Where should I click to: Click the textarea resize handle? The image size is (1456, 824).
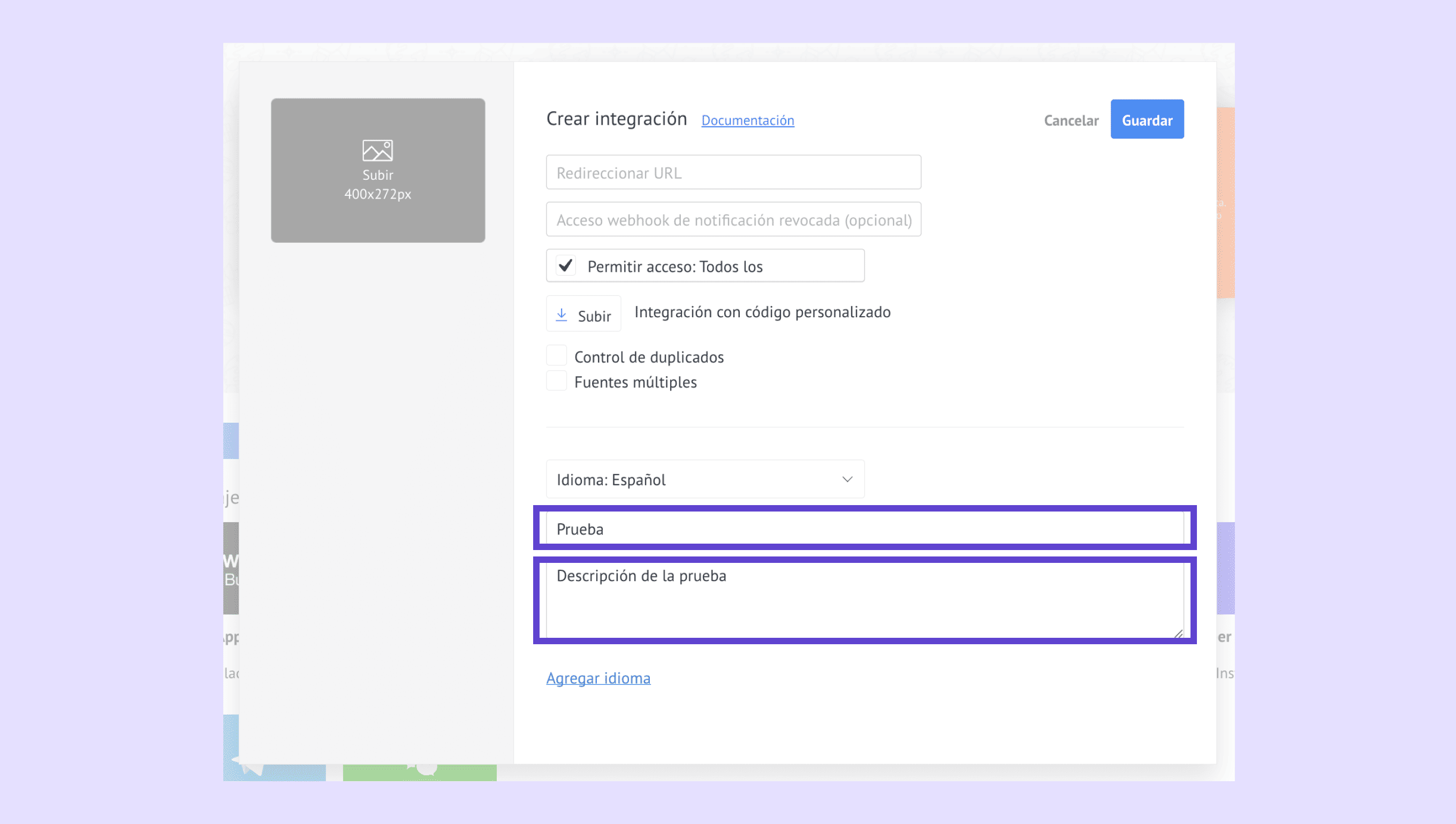(1178, 634)
